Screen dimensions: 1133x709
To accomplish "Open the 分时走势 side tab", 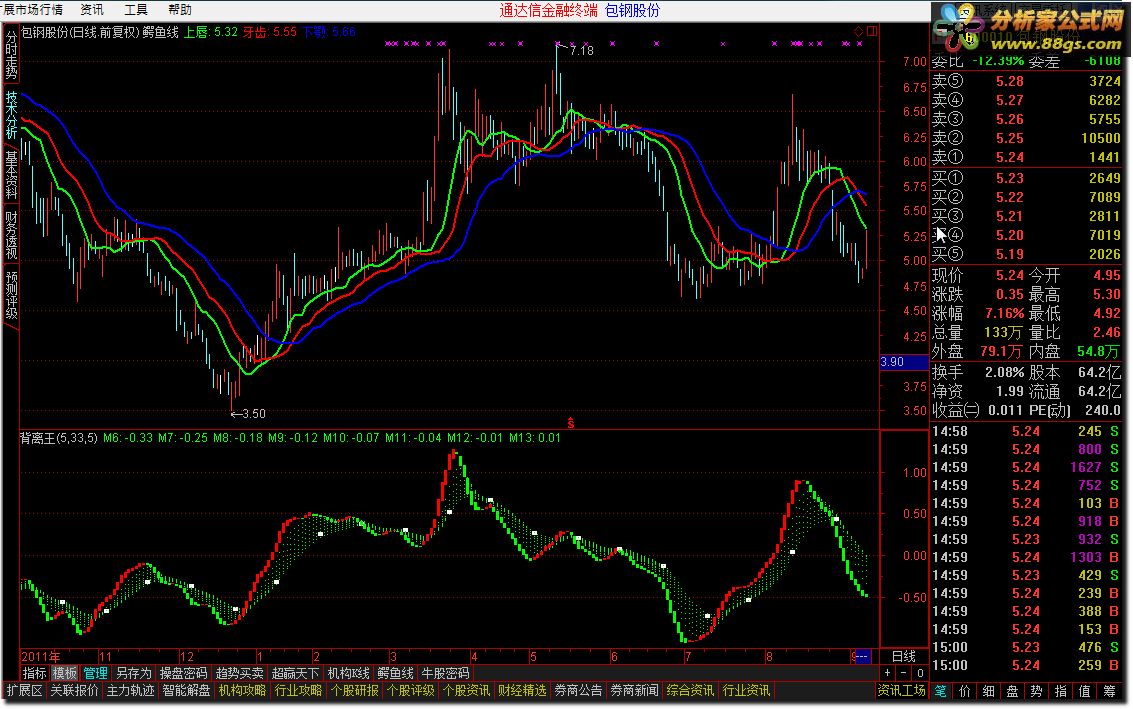I will [11, 56].
